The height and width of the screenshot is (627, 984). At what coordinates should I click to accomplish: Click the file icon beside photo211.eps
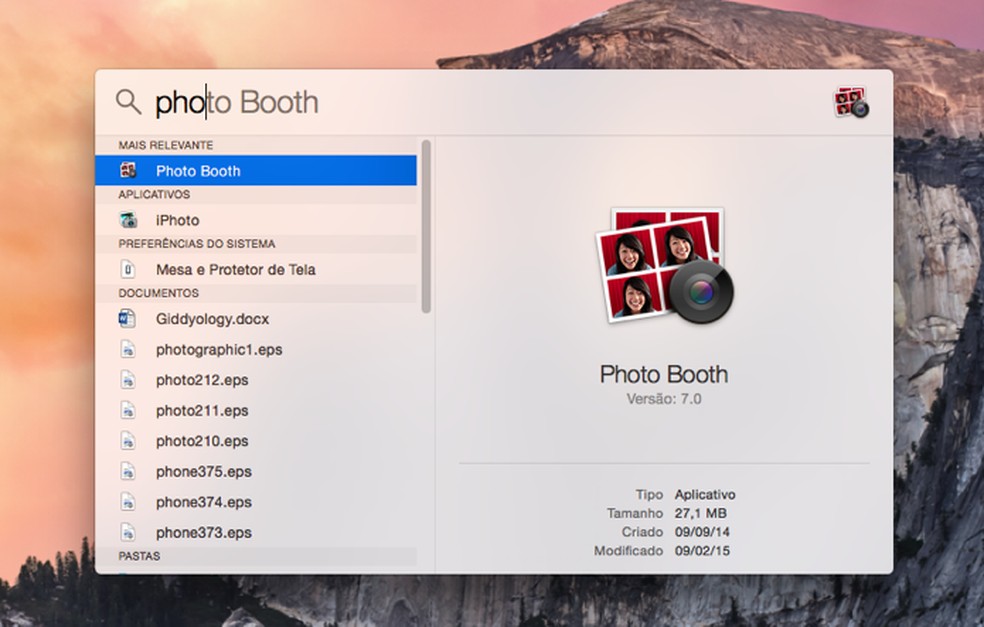coord(128,410)
